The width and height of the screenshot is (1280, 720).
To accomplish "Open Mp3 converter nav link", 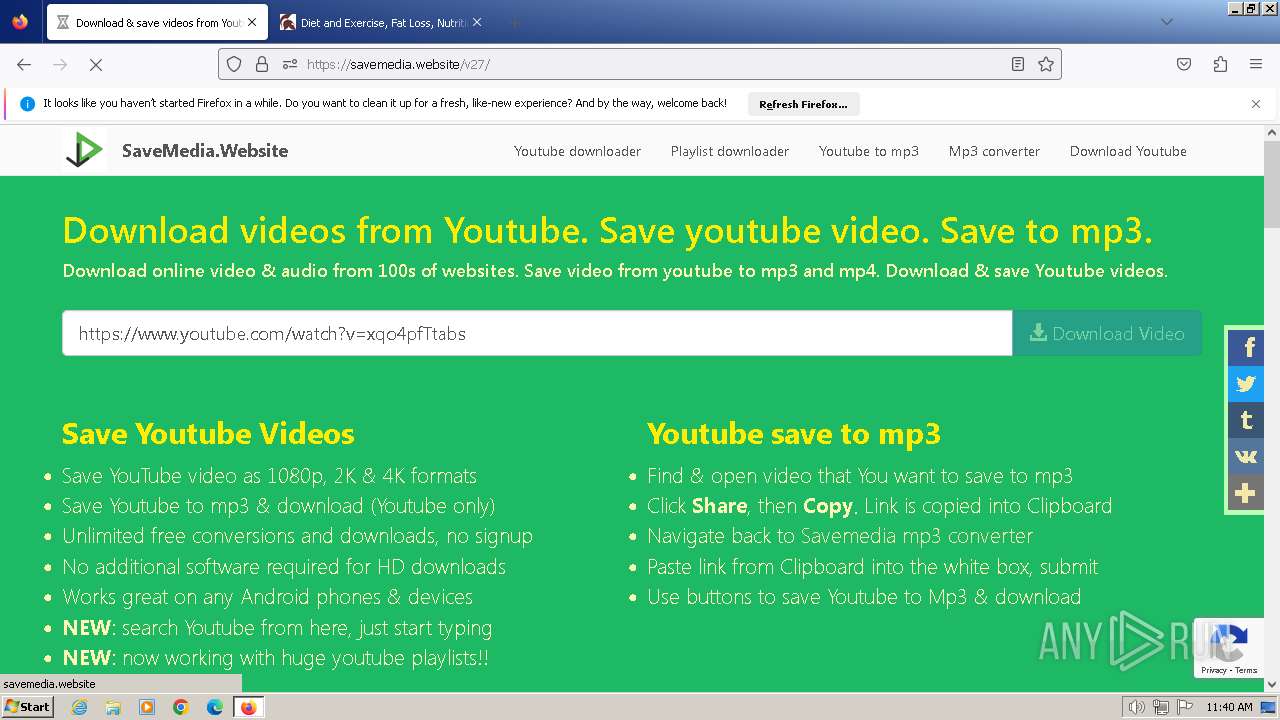I will pyautogui.click(x=994, y=151).
